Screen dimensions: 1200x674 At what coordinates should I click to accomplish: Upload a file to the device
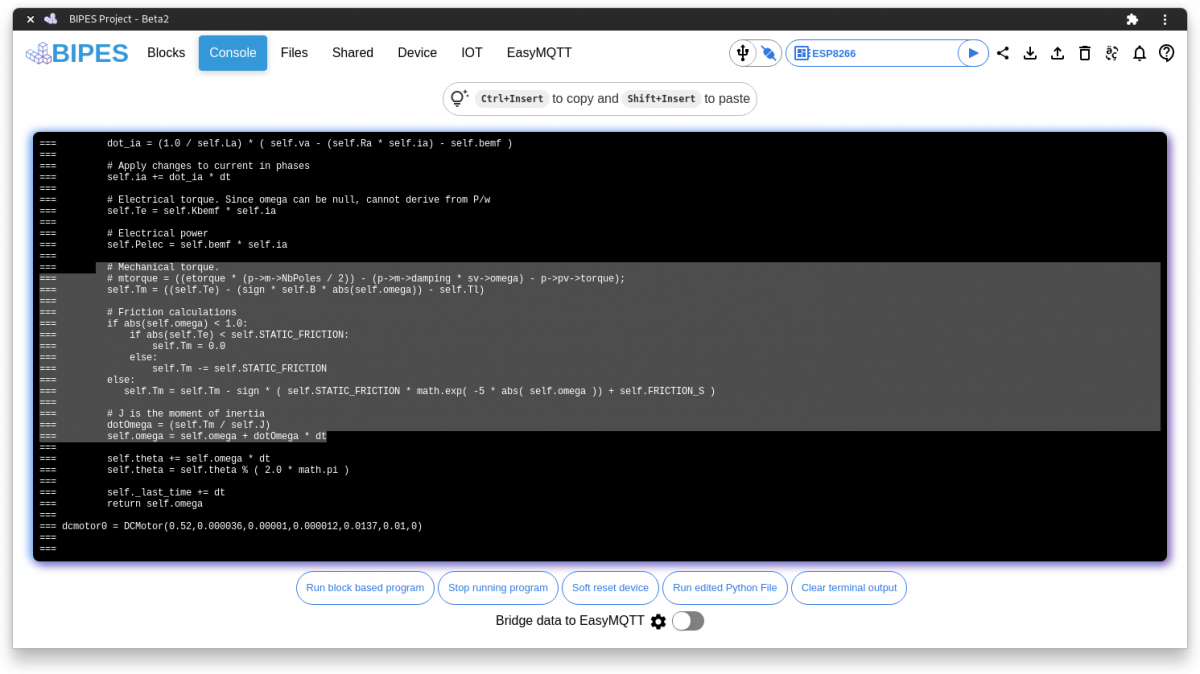(x=1057, y=53)
